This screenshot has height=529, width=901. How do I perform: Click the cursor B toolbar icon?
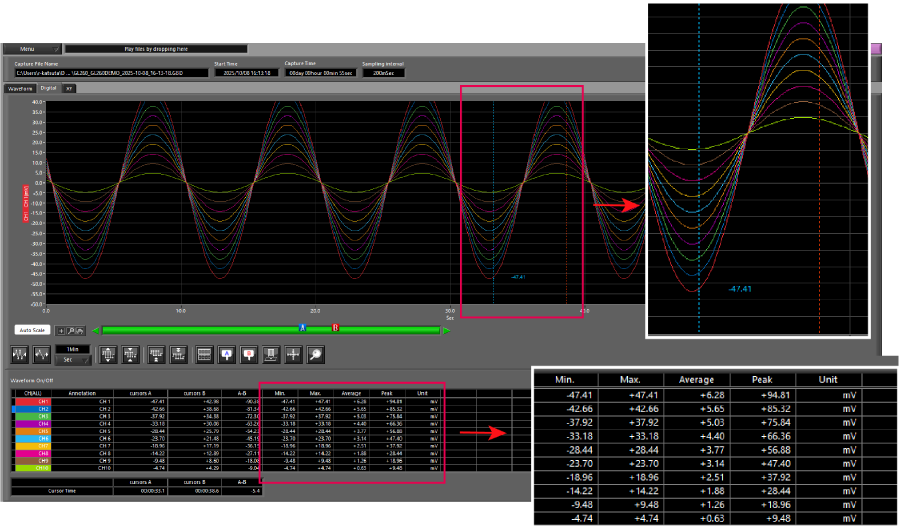[x=249, y=354]
